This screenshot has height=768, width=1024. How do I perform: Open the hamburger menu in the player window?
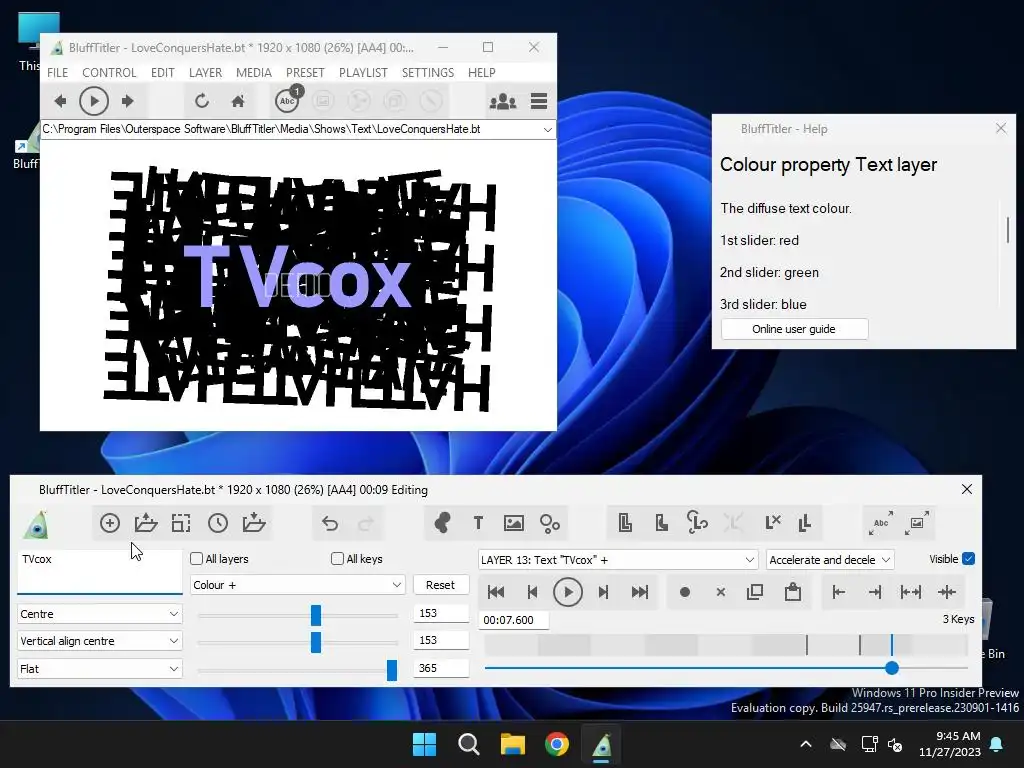tap(539, 101)
